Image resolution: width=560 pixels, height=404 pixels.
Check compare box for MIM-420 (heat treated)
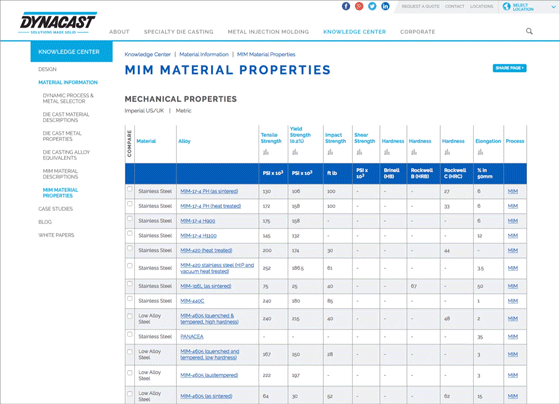point(130,248)
